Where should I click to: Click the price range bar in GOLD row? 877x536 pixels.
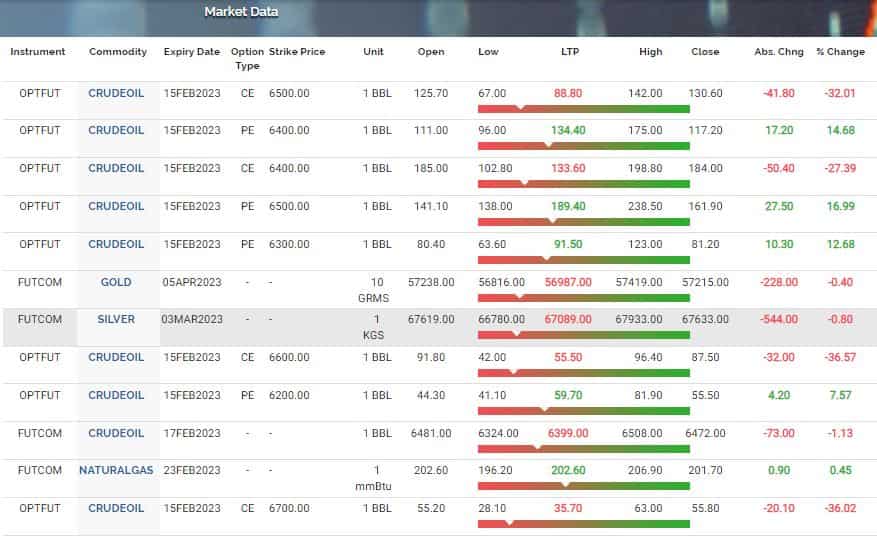pyautogui.click(x=583, y=298)
